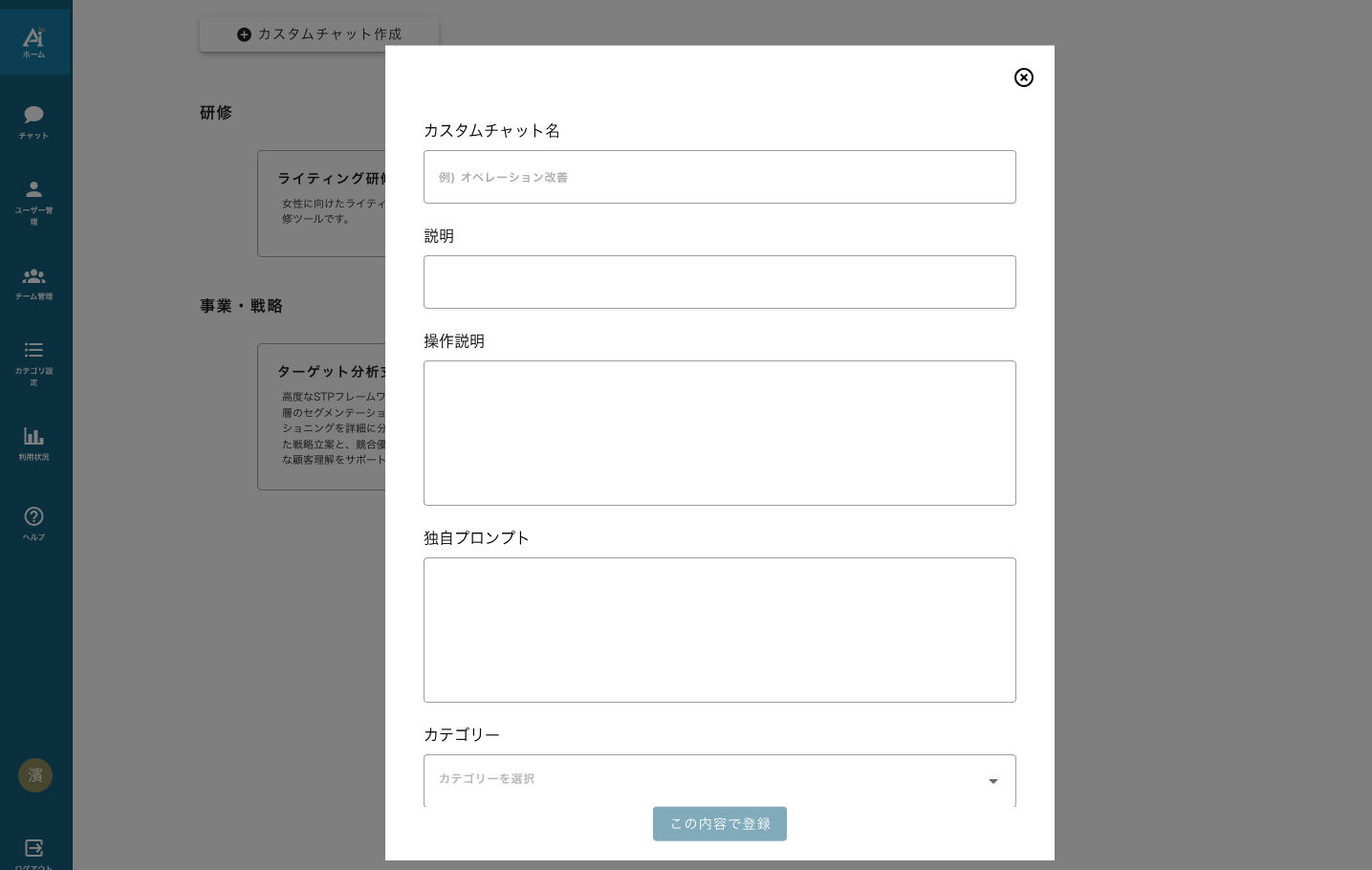The height and width of the screenshot is (870, 1372).
Task: Open user management person icon
Action: (x=33, y=189)
